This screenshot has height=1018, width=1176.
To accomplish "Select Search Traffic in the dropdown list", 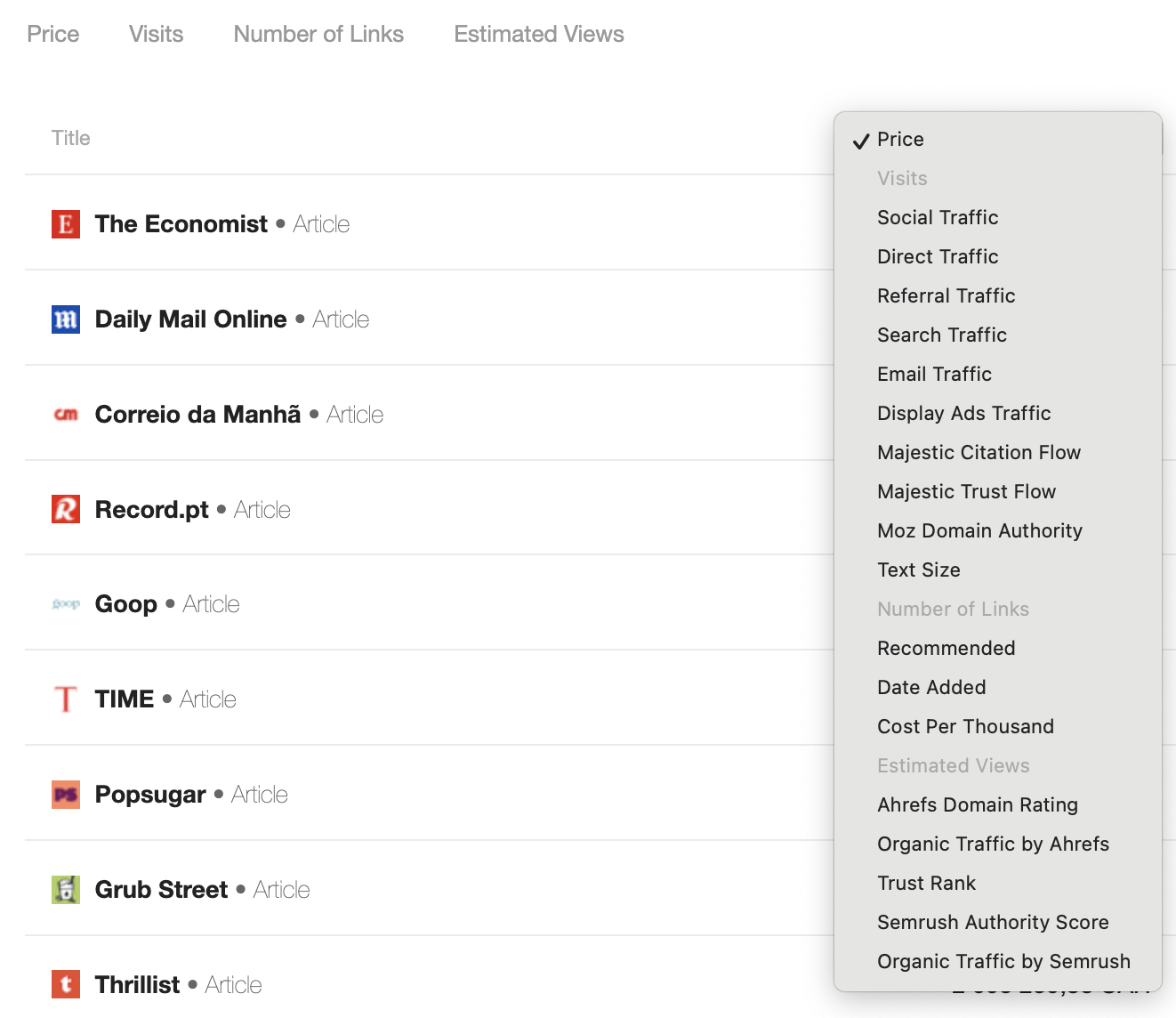I will 998,335.
